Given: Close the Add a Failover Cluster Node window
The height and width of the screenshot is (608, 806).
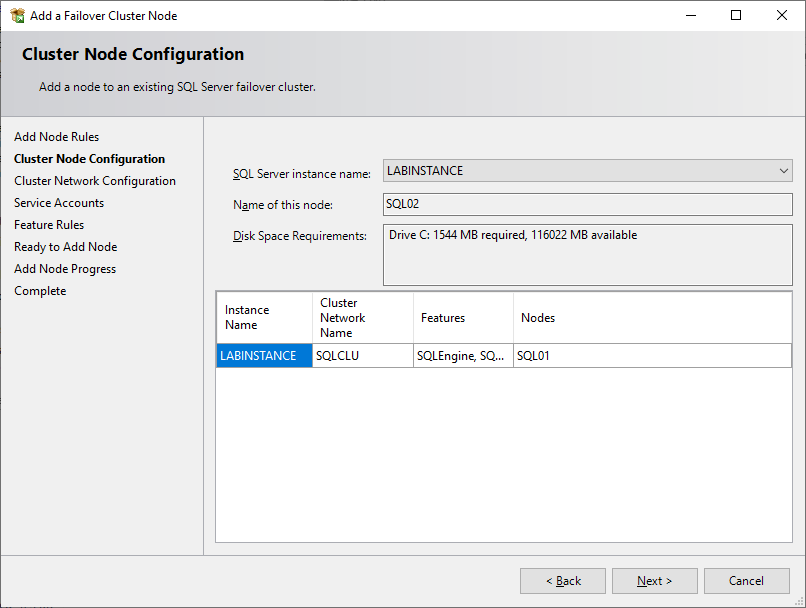Looking at the screenshot, I should [782, 15].
